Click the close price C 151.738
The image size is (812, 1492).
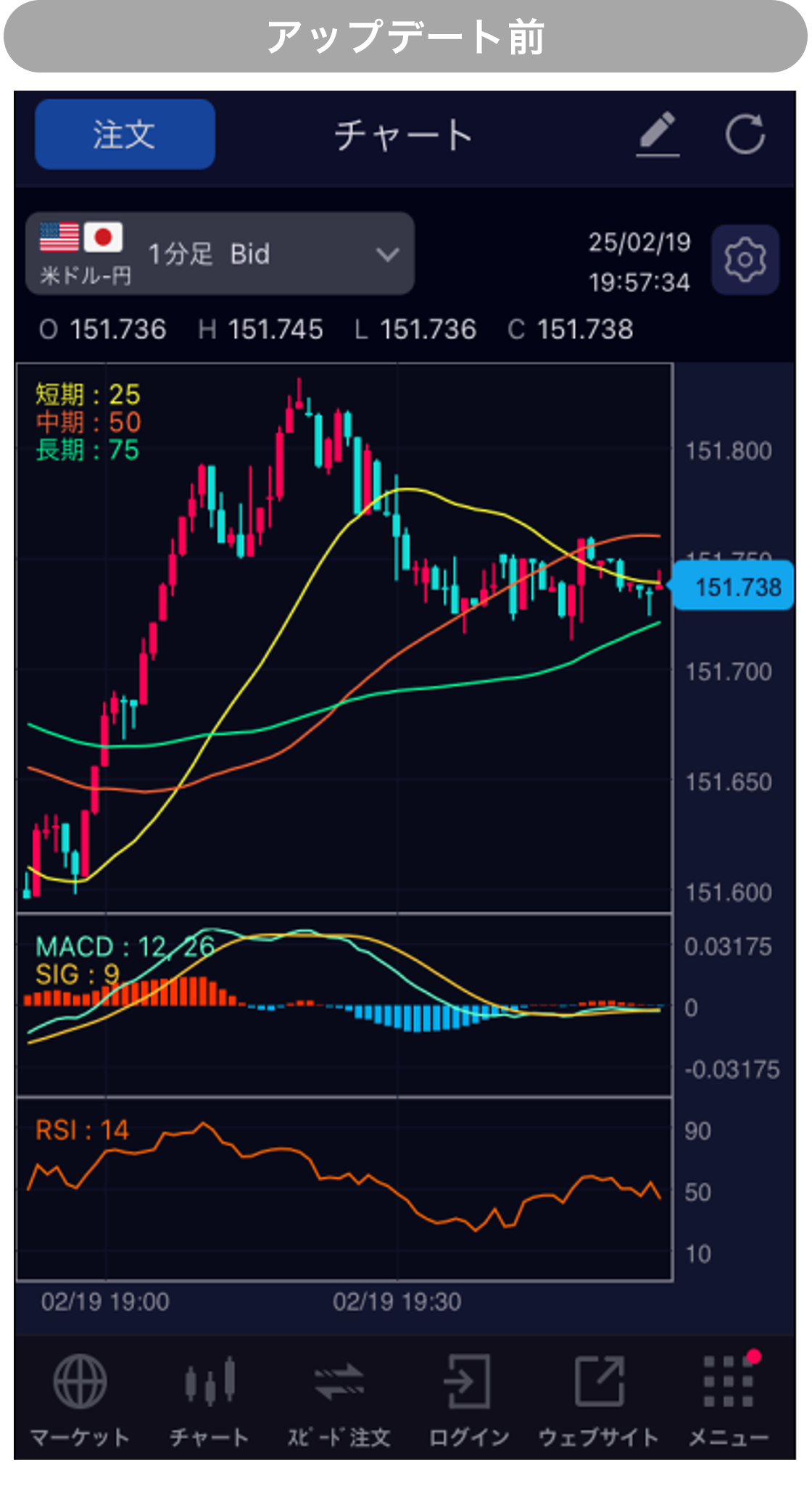571,330
